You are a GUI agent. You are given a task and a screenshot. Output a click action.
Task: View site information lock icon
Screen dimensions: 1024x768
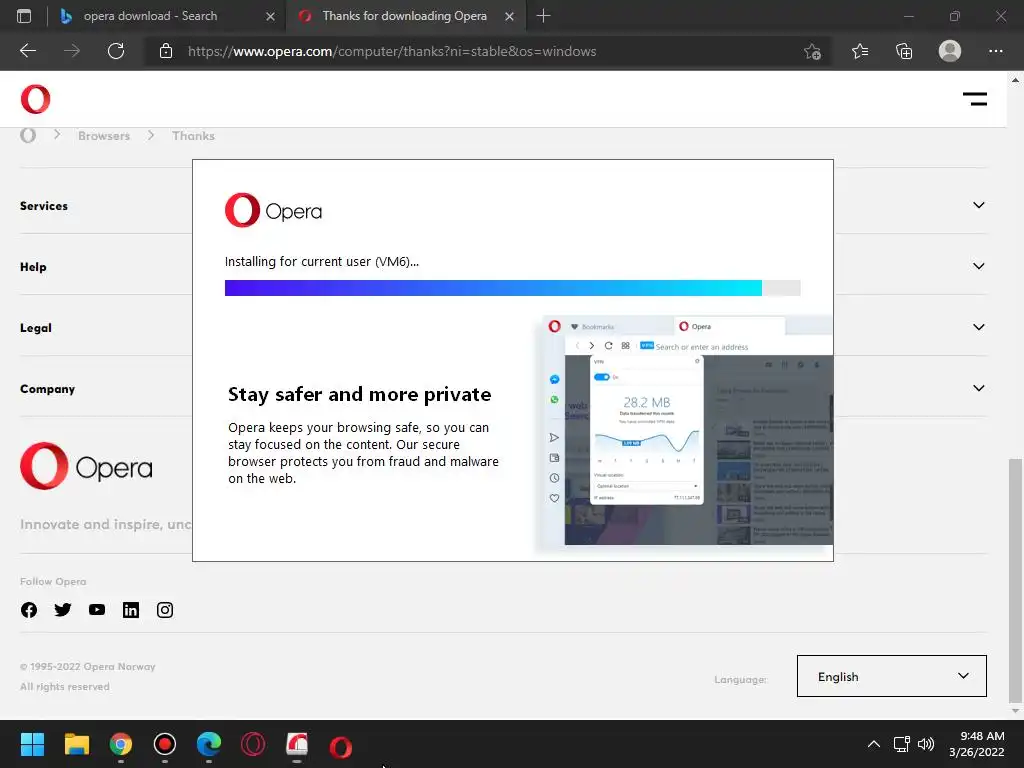(166, 51)
